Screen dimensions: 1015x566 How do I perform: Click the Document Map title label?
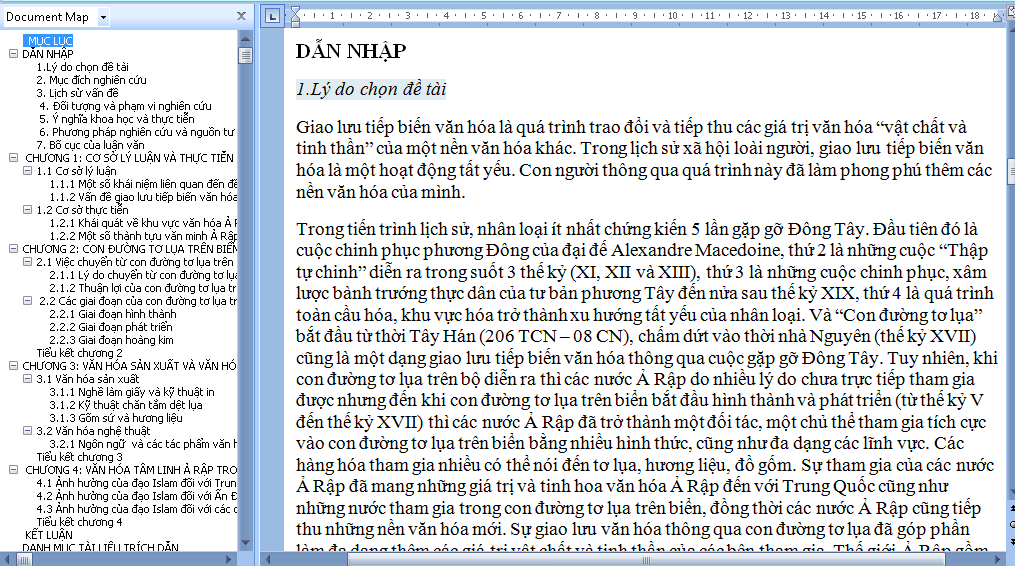tap(47, 17)
